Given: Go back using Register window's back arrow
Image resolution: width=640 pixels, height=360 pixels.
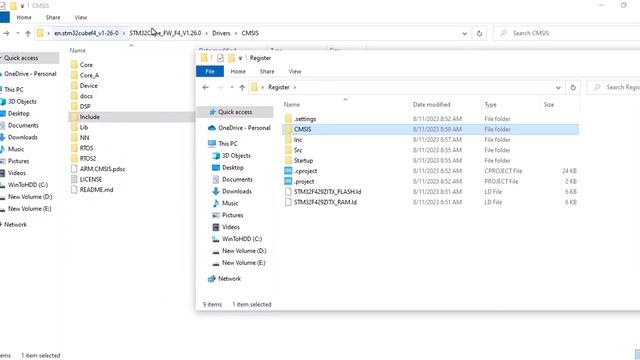Looking at the screenshot, I should pos(205,87).
